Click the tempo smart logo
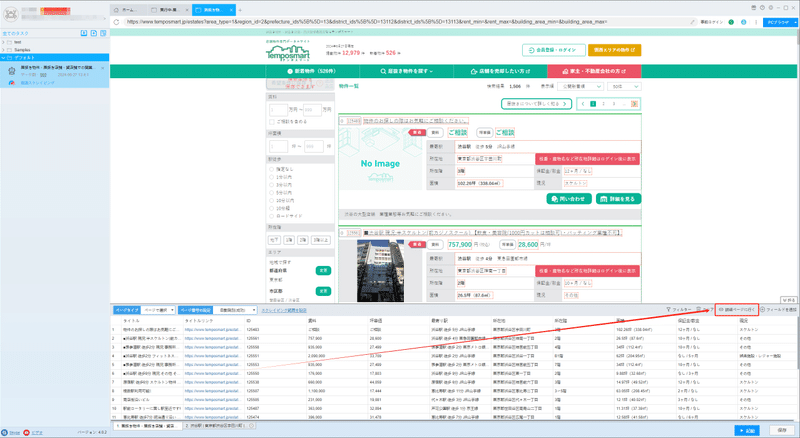Image resolution: width=800 pixels, height=438 pixels. tap(287, 52)
